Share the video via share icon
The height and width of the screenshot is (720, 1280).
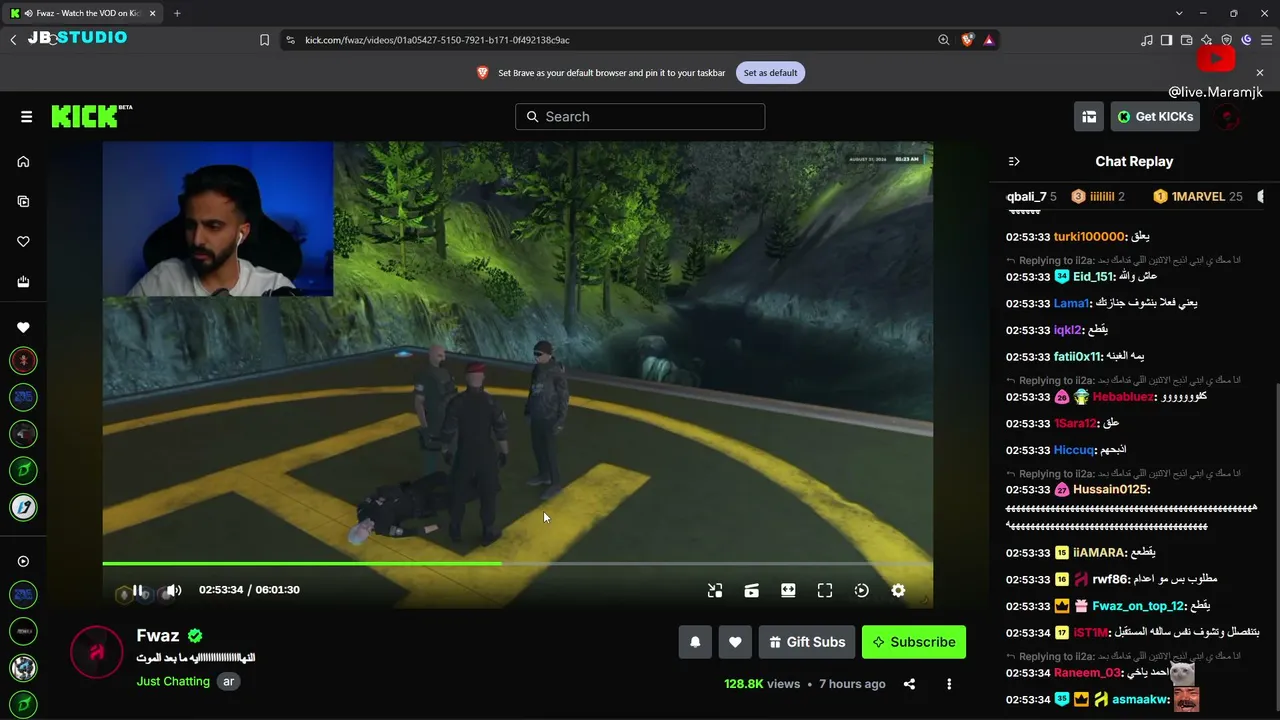point(909,684)
